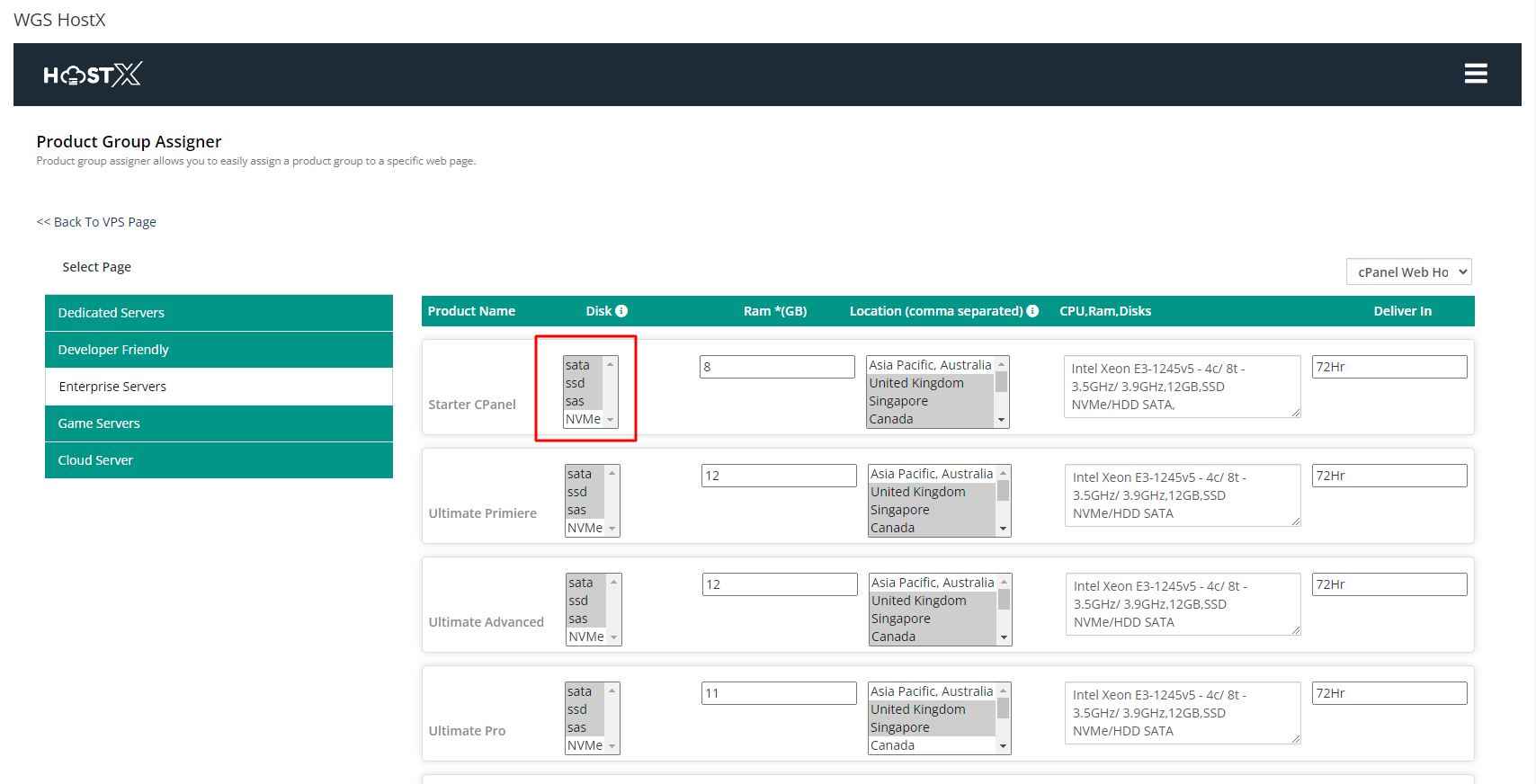Select the Game Servers page tab

point(219,423)
